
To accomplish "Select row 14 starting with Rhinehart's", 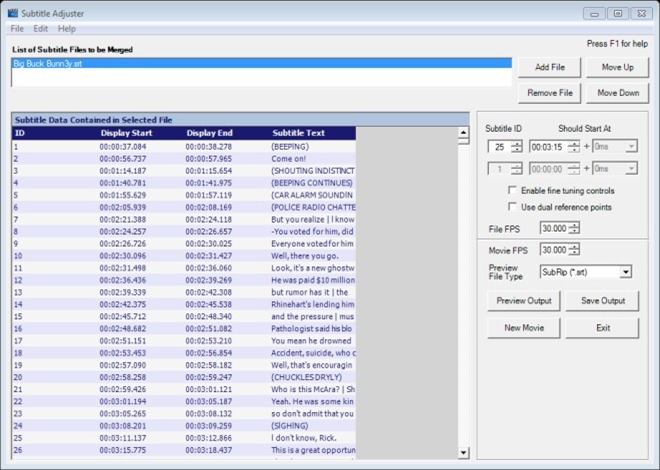I will point(184,304).
